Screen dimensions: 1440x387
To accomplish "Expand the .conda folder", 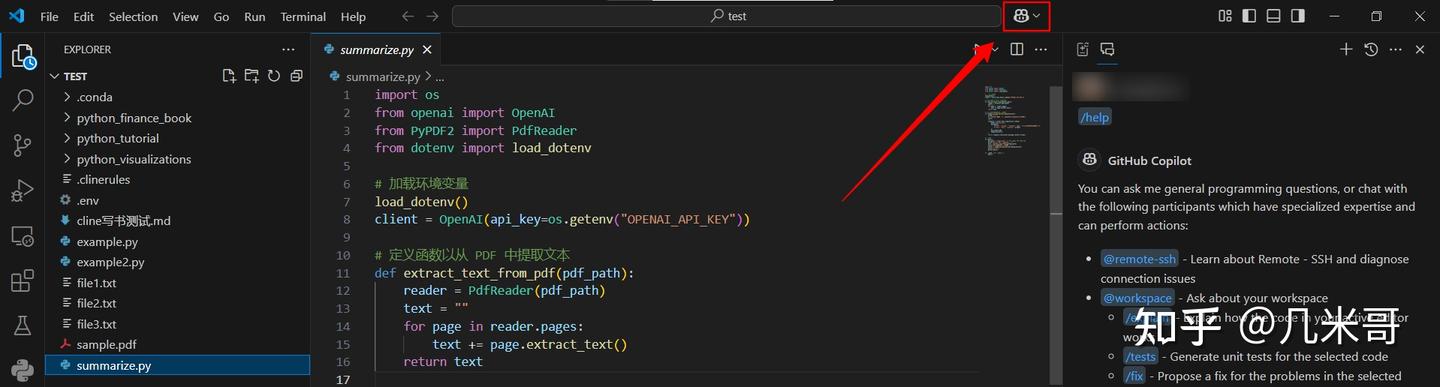I will tap(67, 97).
